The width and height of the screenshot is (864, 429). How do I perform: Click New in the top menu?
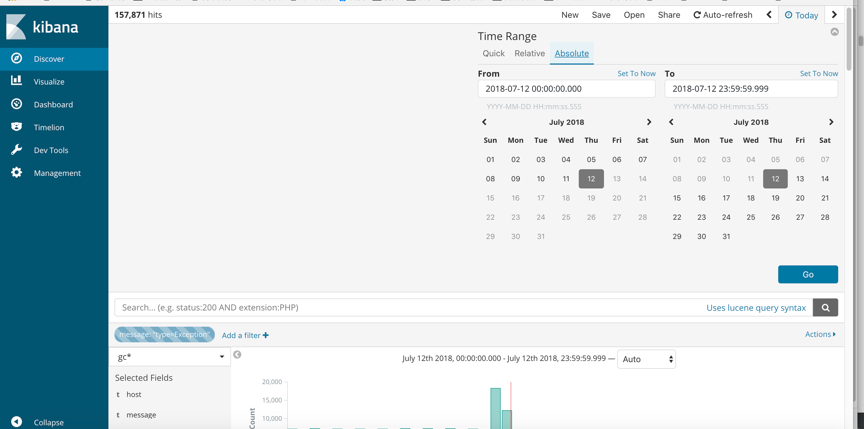click(x=570, y=15)
